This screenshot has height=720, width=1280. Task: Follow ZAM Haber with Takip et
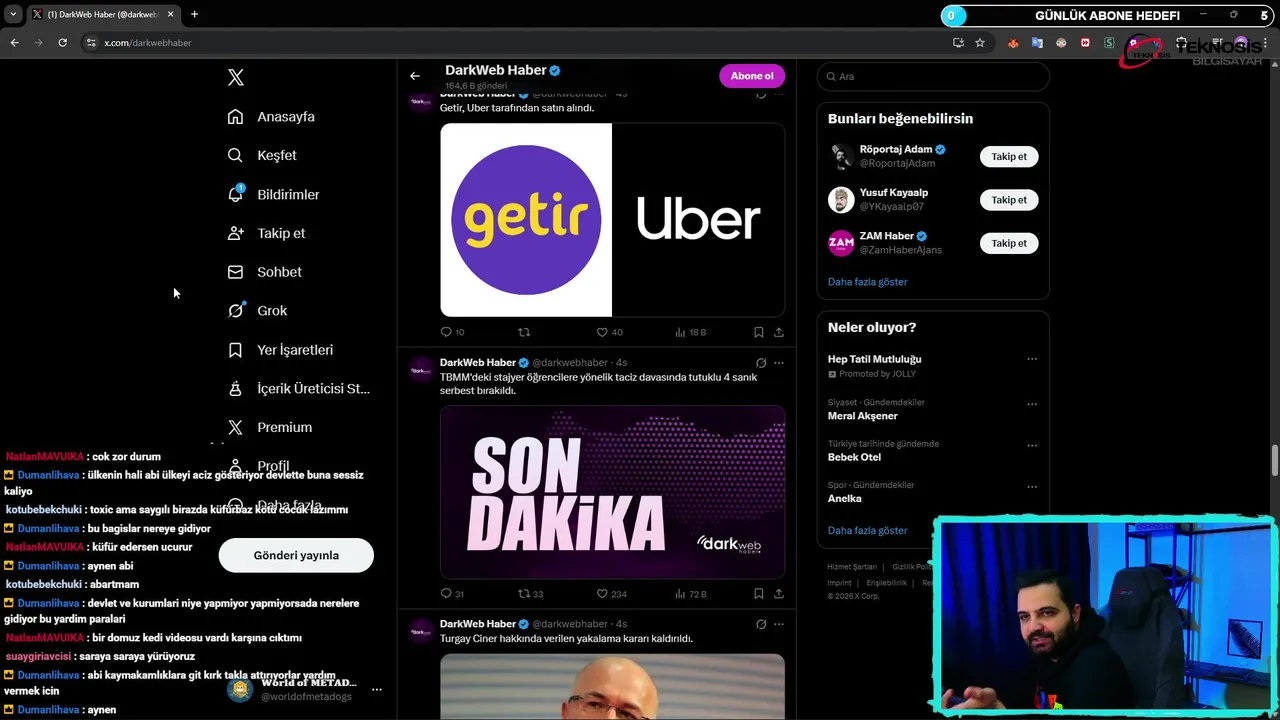(x=1009, y=243)
